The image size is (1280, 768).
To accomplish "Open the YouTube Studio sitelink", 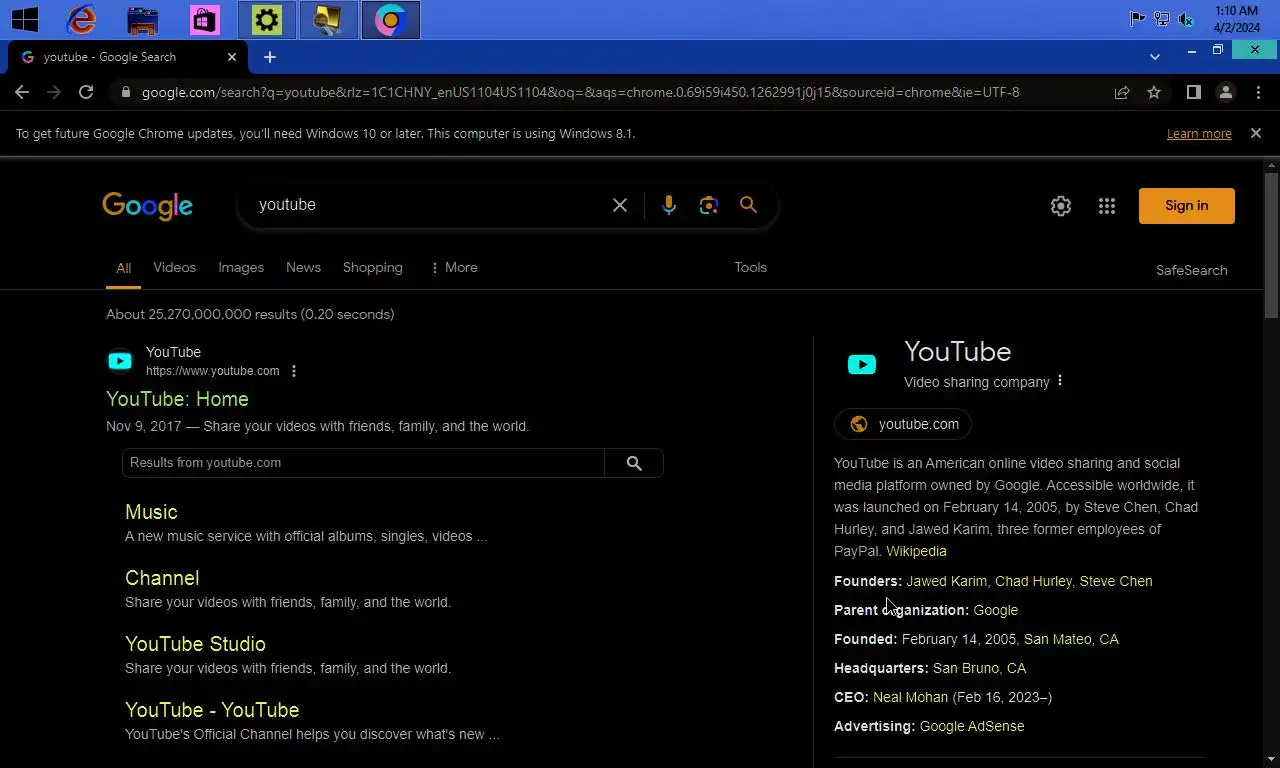I will coord(195,644).
